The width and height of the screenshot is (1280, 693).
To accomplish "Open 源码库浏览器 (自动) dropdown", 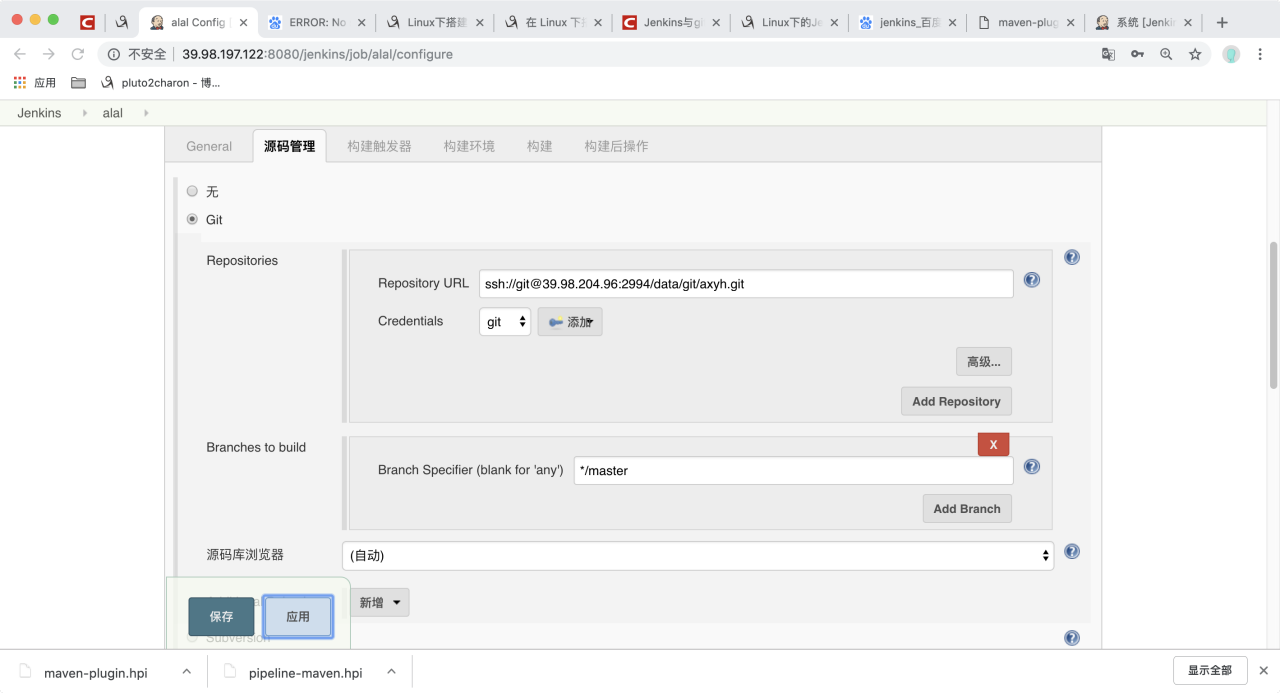I will pos(698,555).
